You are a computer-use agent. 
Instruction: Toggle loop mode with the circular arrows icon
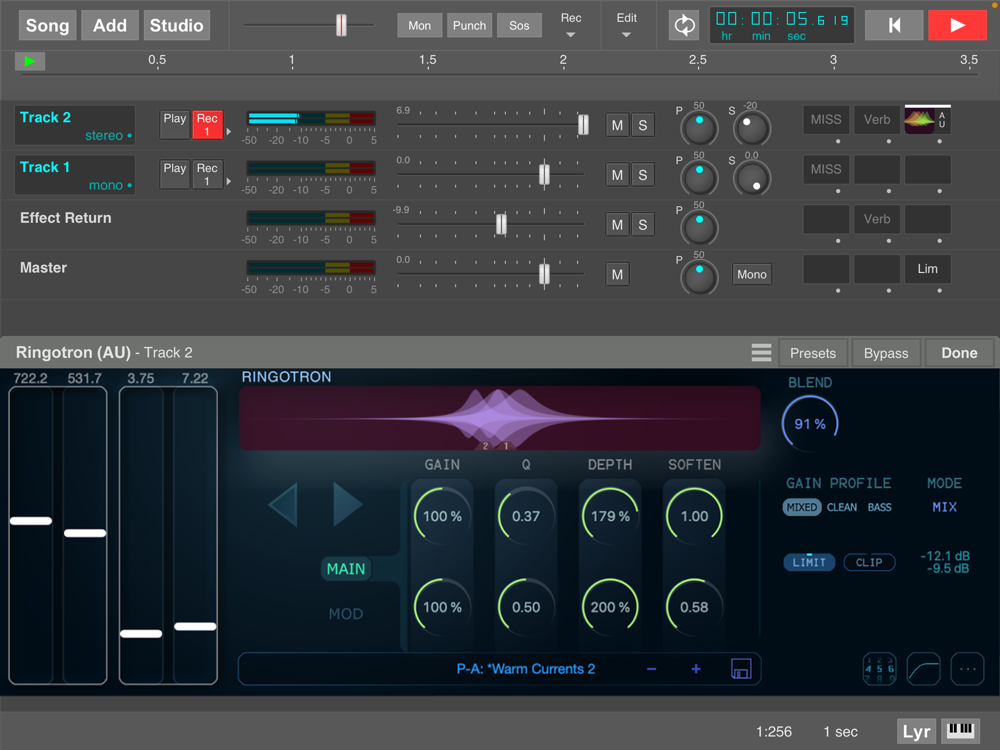pyautogui.click(x=684, y=26)
